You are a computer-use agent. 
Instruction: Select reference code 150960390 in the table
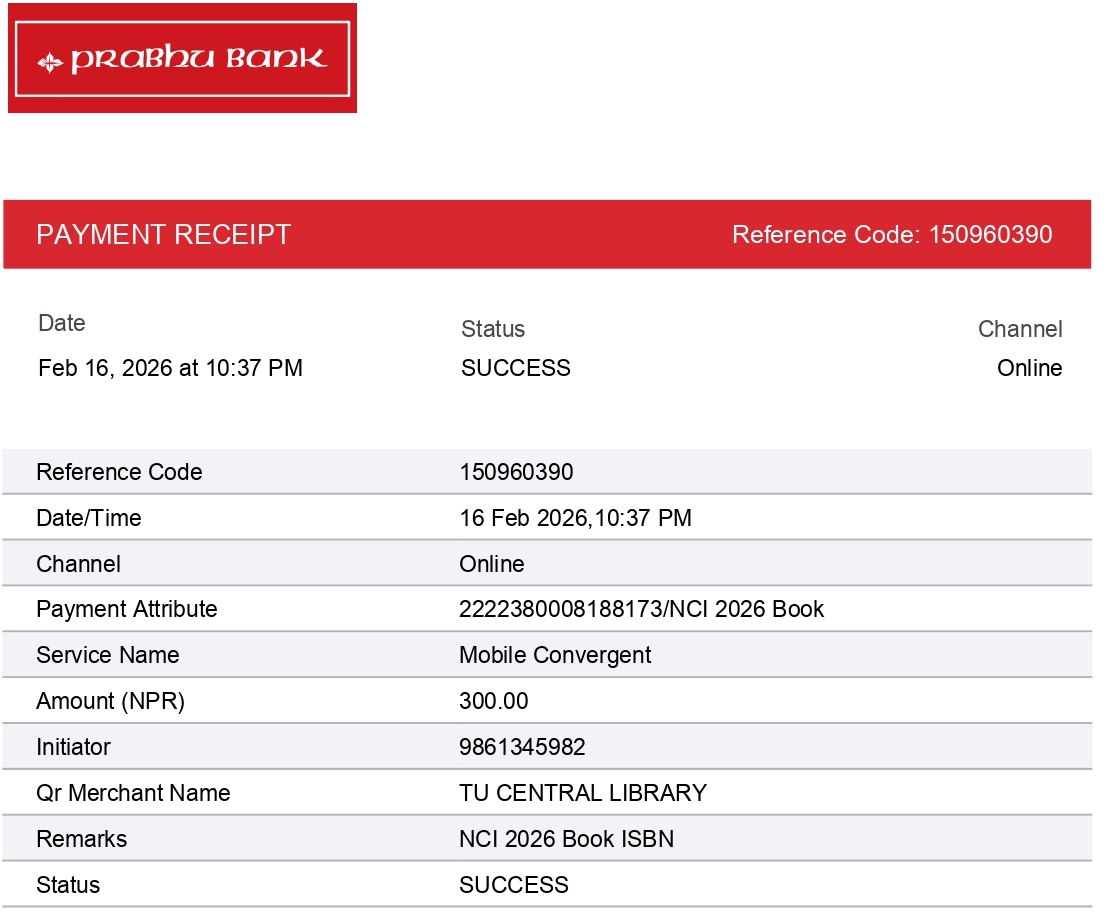pos(516,472)
